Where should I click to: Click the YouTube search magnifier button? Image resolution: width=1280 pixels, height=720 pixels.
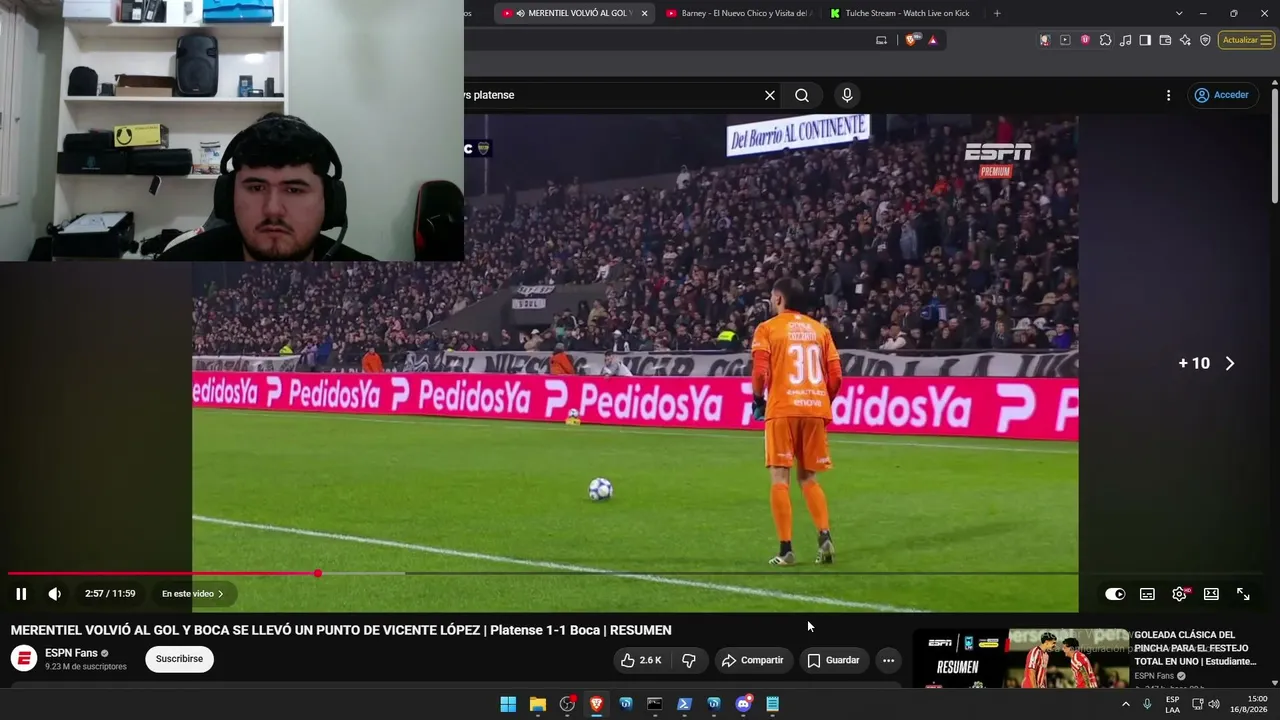click(x=802, y=95)
